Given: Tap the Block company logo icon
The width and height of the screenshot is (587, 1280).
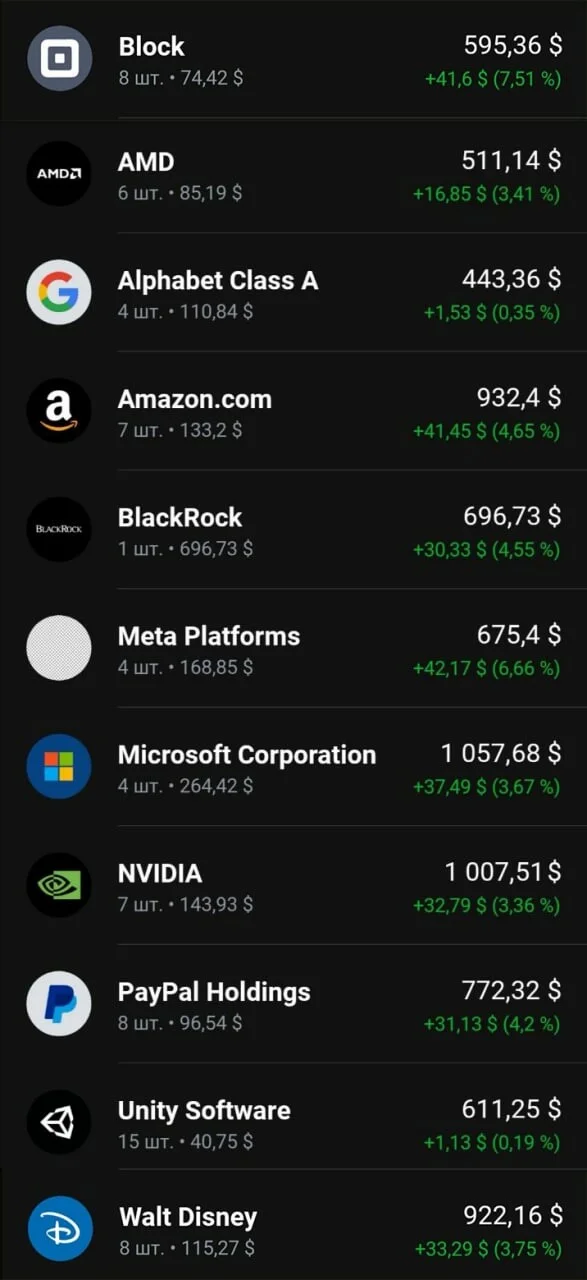Looking at the screenshot, I should tap(59, 58).
